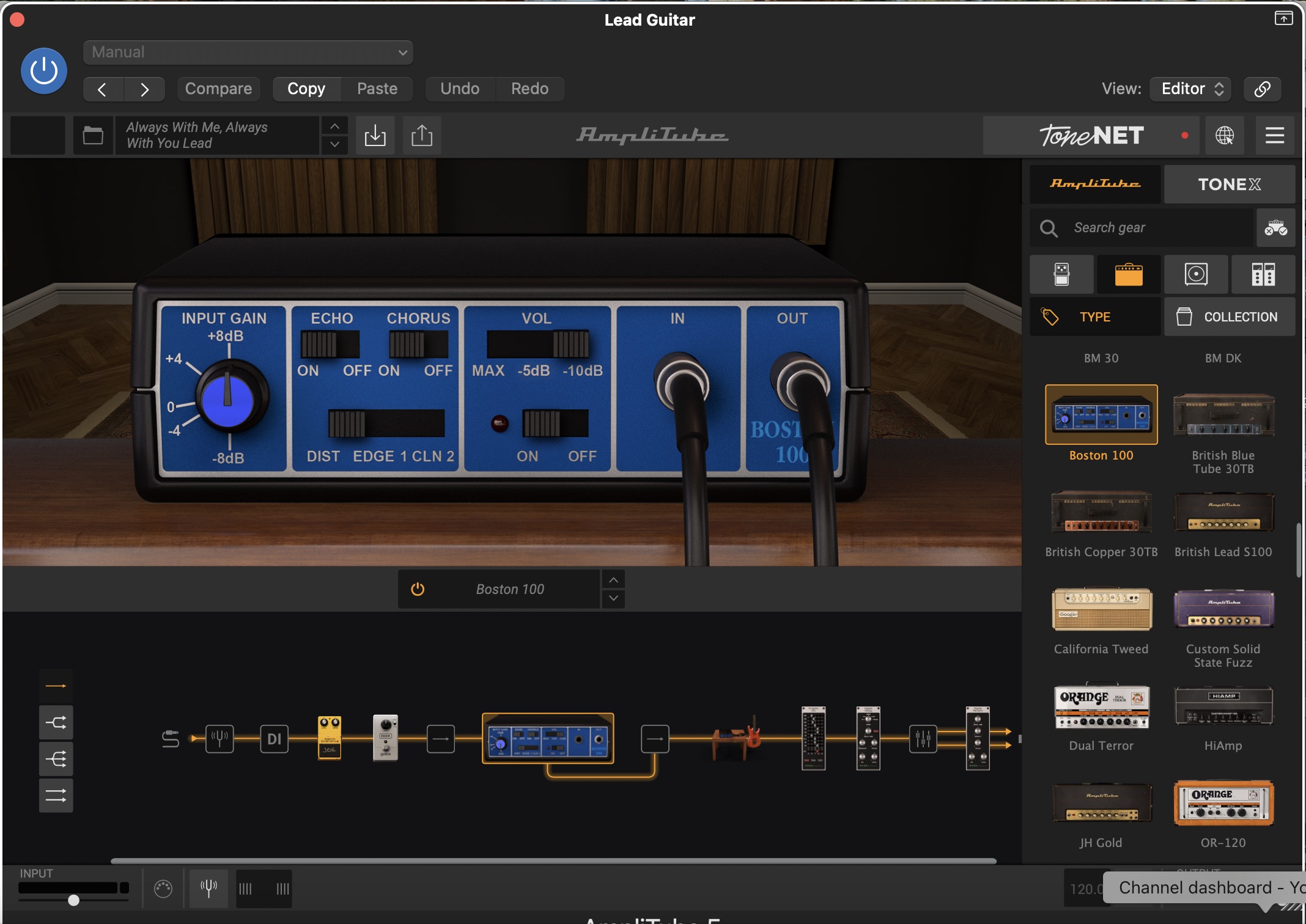The height and width of the screenshot is (924, 1306).
Task: Step to next preset down chevron
Action: pos(334,145)
